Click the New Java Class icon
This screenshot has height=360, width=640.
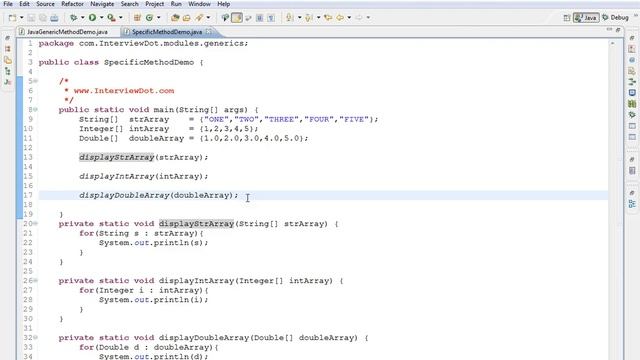click(149, 18)
